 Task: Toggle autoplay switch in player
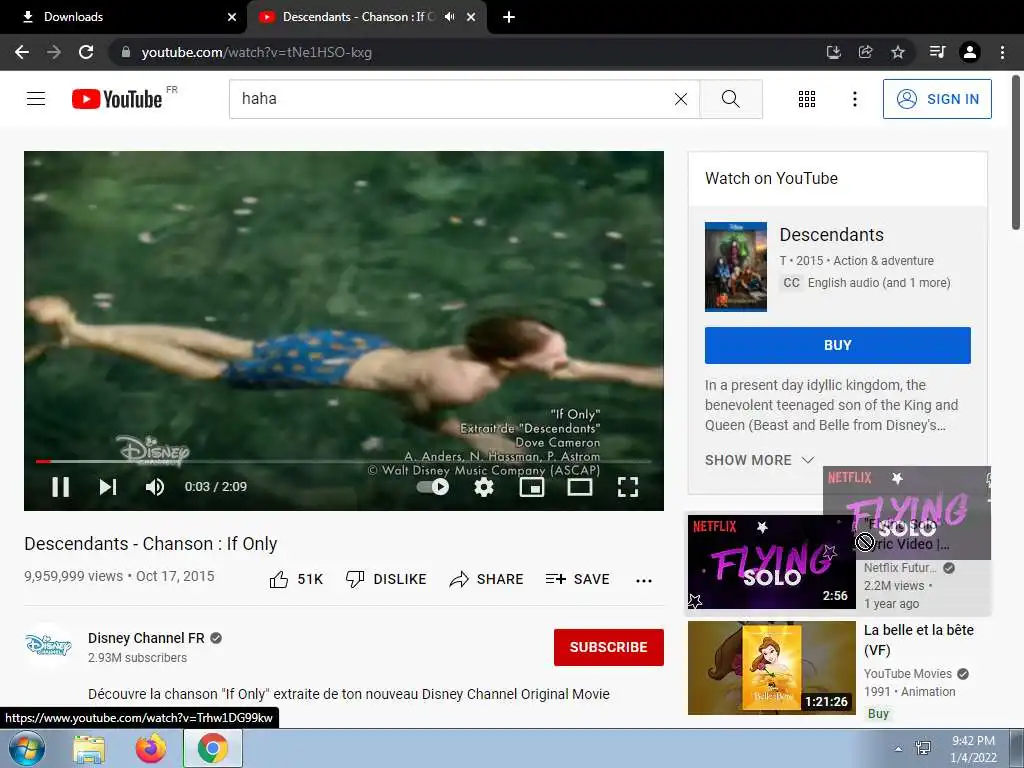pyautogui.click(x=434, y=487)
